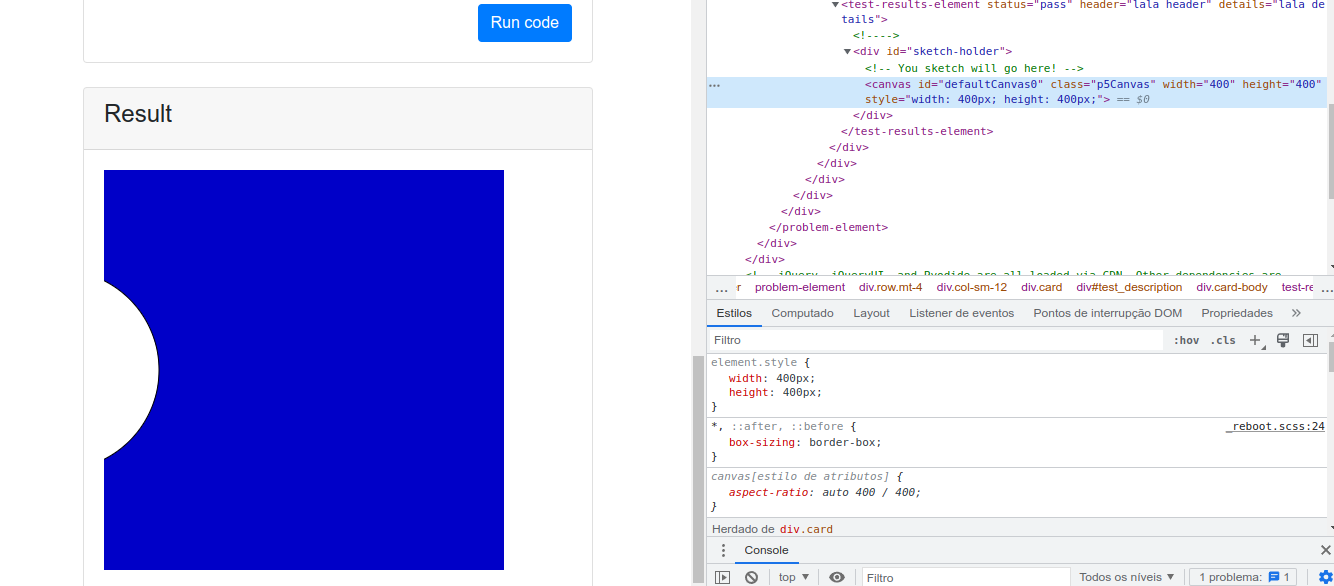Screen dimensions: 1334x586
Task: Clear the console with the no-symbol icon
Action: pyautogui.click(x=751, y=577)
